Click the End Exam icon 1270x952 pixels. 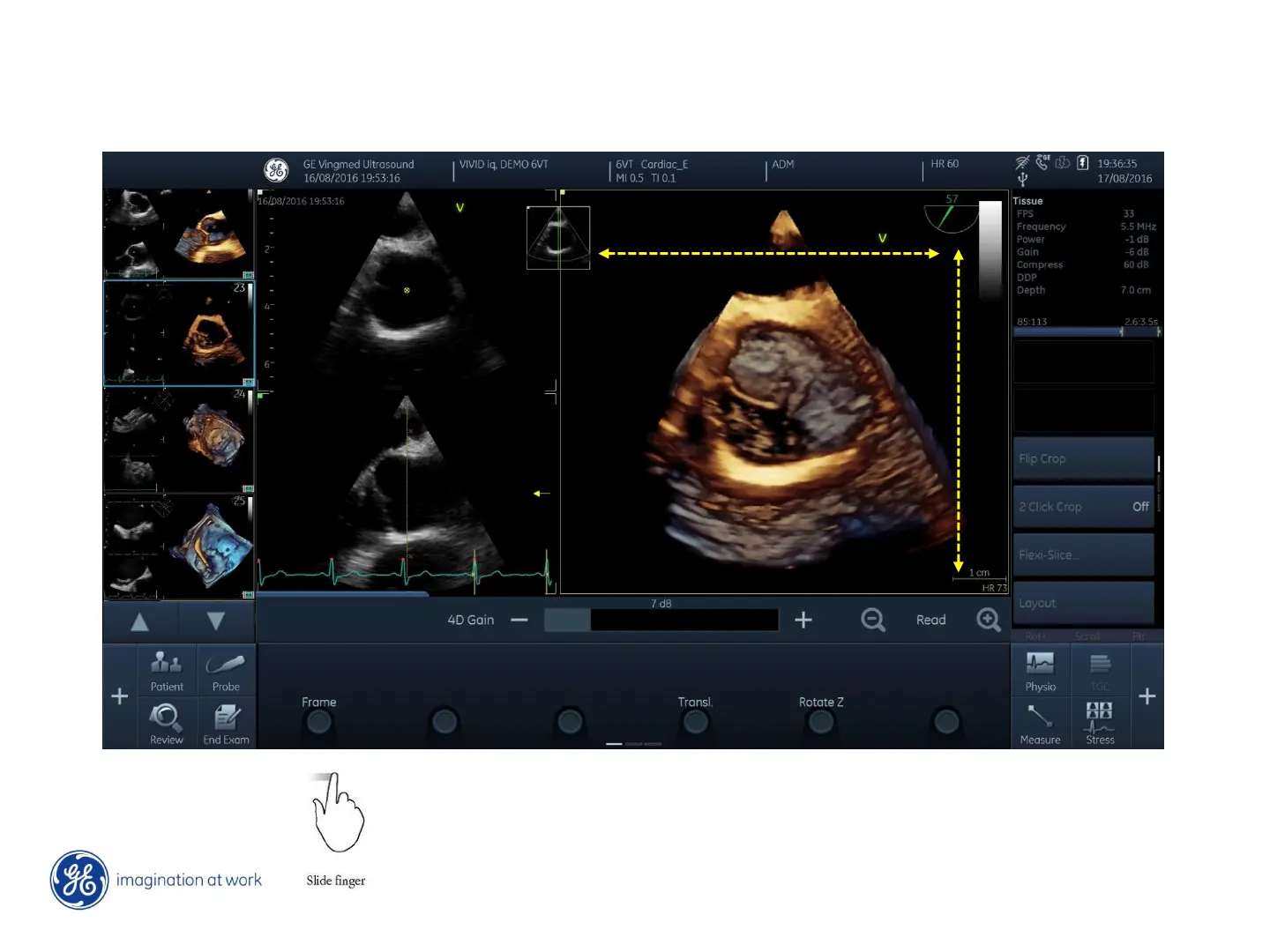tap(226, 724)
